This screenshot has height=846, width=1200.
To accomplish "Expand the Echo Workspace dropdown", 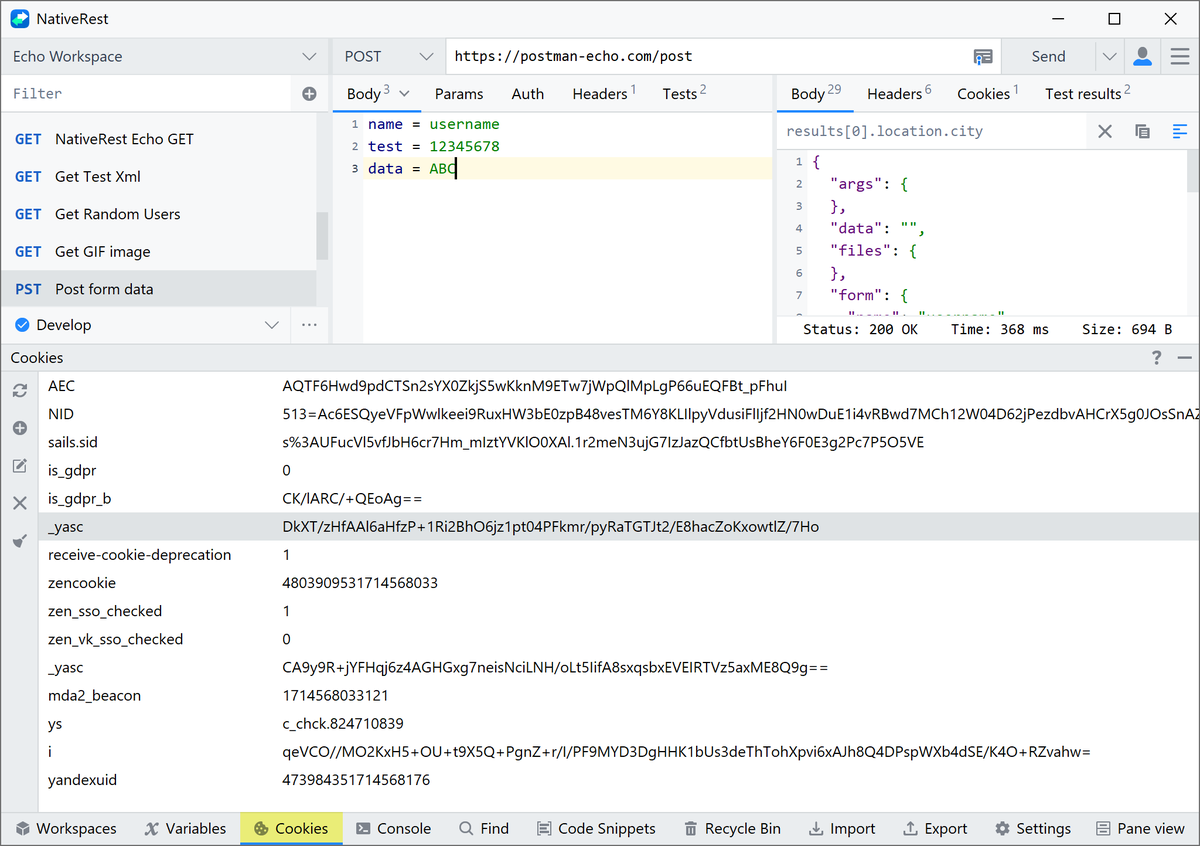I will (308, 57).
